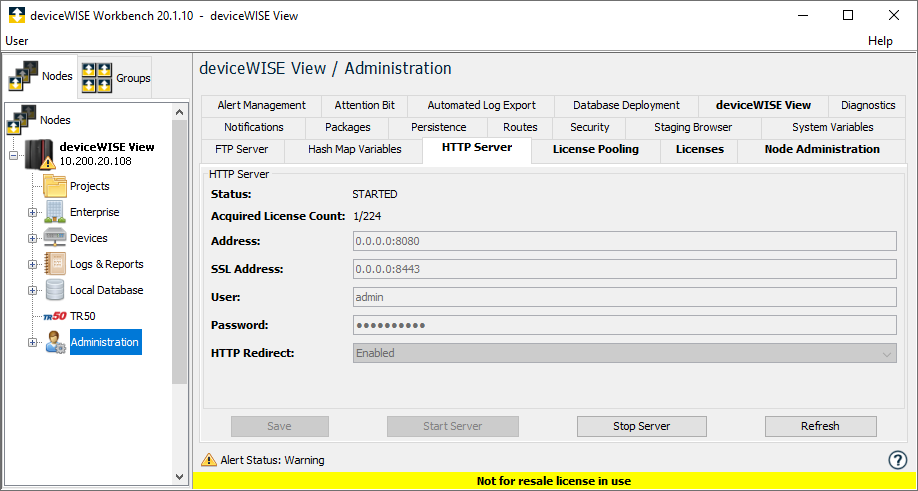918x491 pixels.
Task: Expand the Devices tree node
Action: click(x=33, y=238)
